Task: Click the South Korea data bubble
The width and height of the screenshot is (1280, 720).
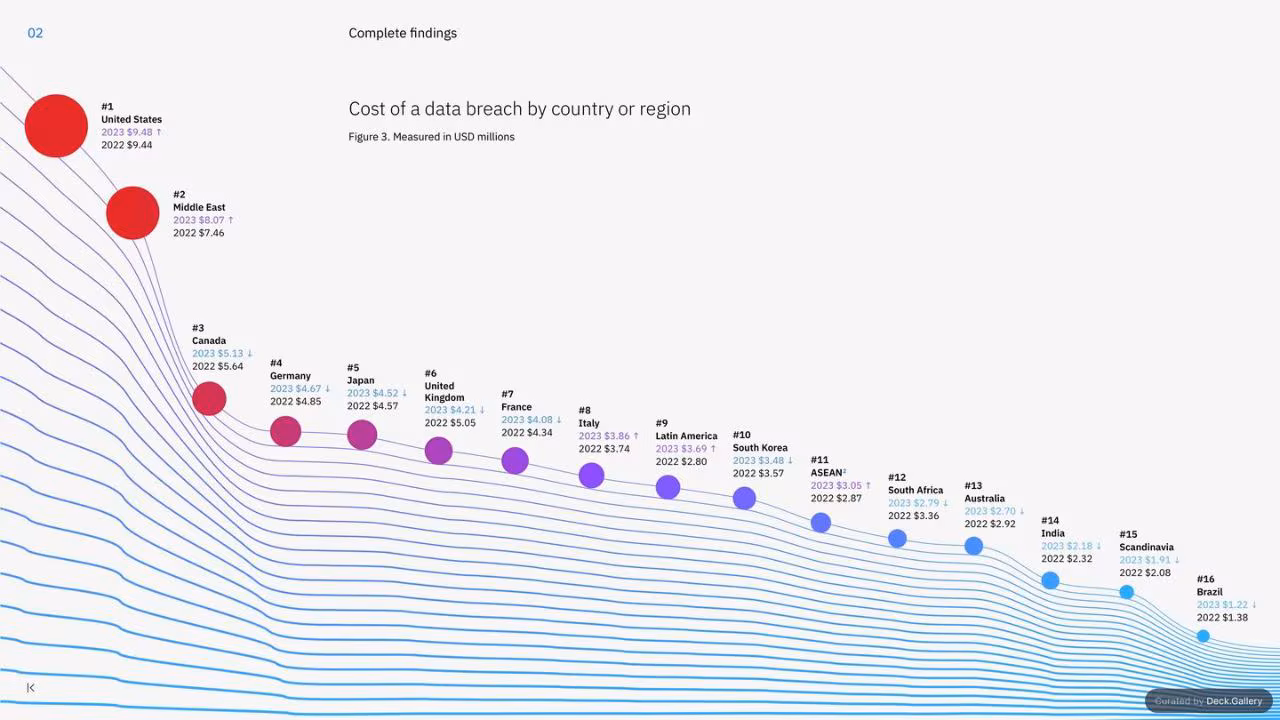Action: (x=744, y=498)
